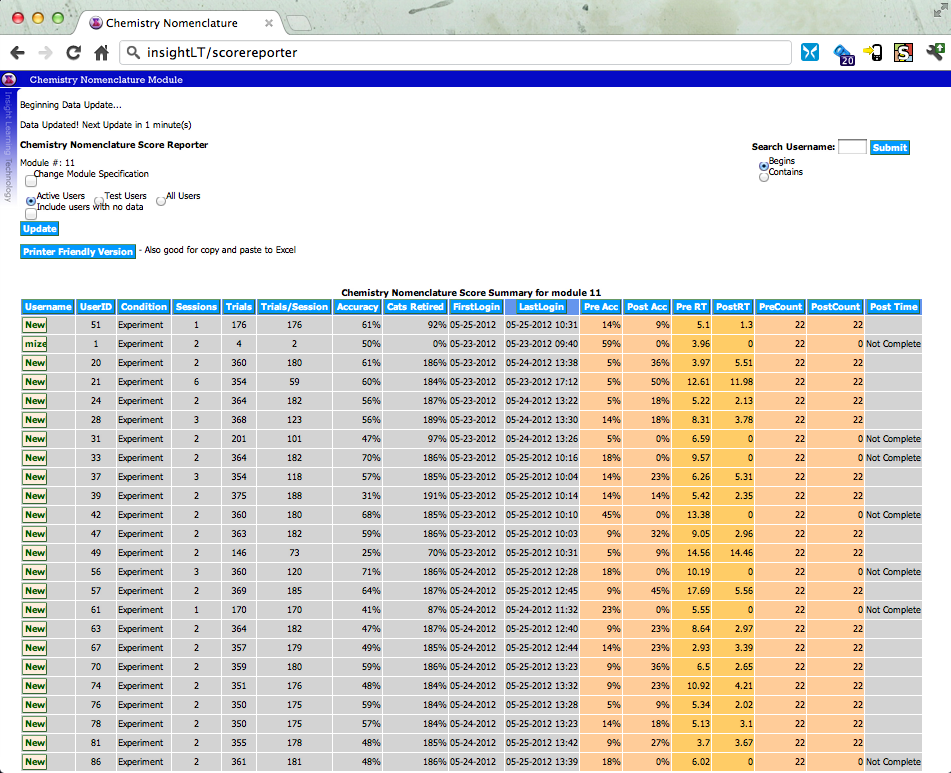Open the Printer Friendly Version

[x=78, y=251]
